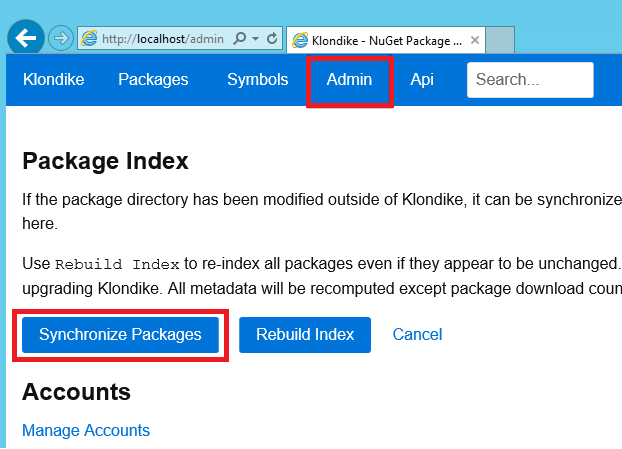Image resolution: width=622 pixels, height=449 pixels.
Task: Click the browser Back arrow button
Action: (x=26, y=38)
